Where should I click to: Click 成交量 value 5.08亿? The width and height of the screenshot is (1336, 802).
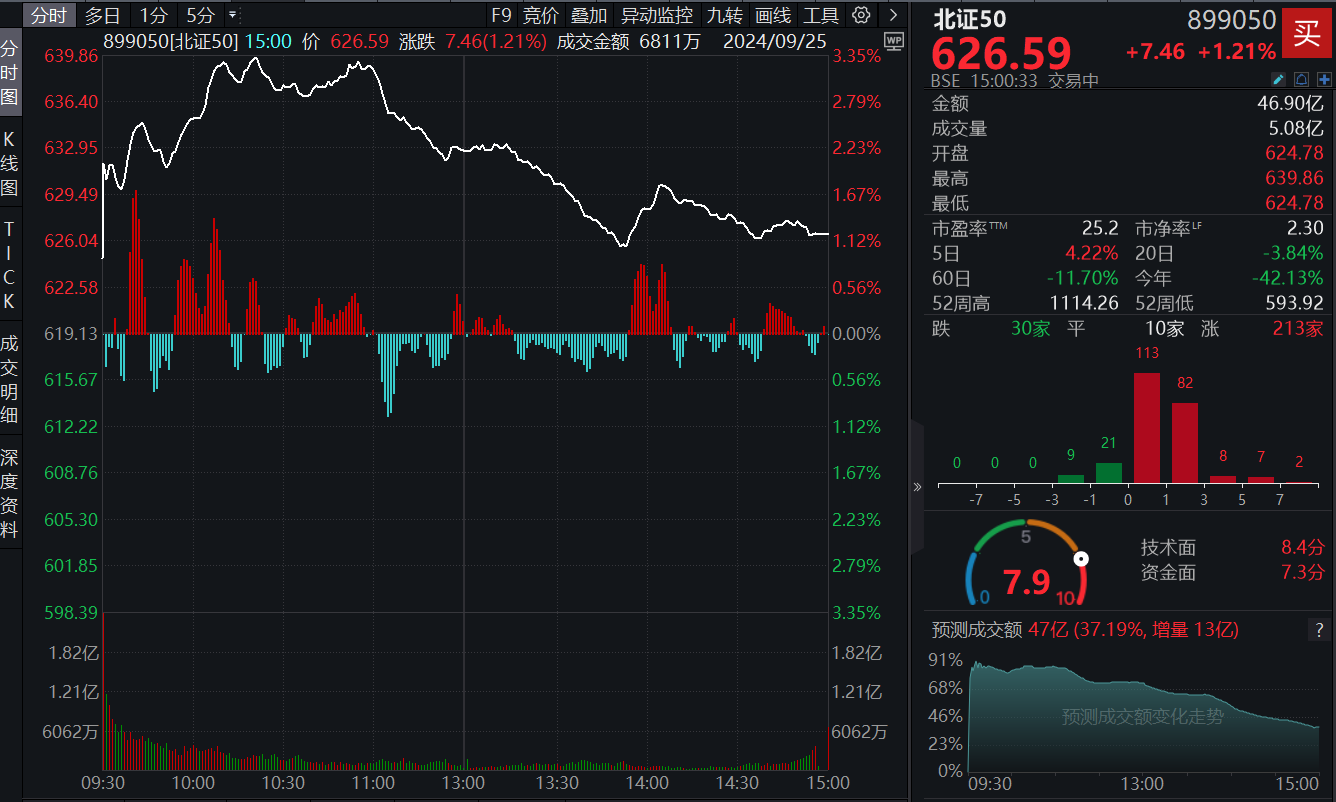pos(1297,129)
